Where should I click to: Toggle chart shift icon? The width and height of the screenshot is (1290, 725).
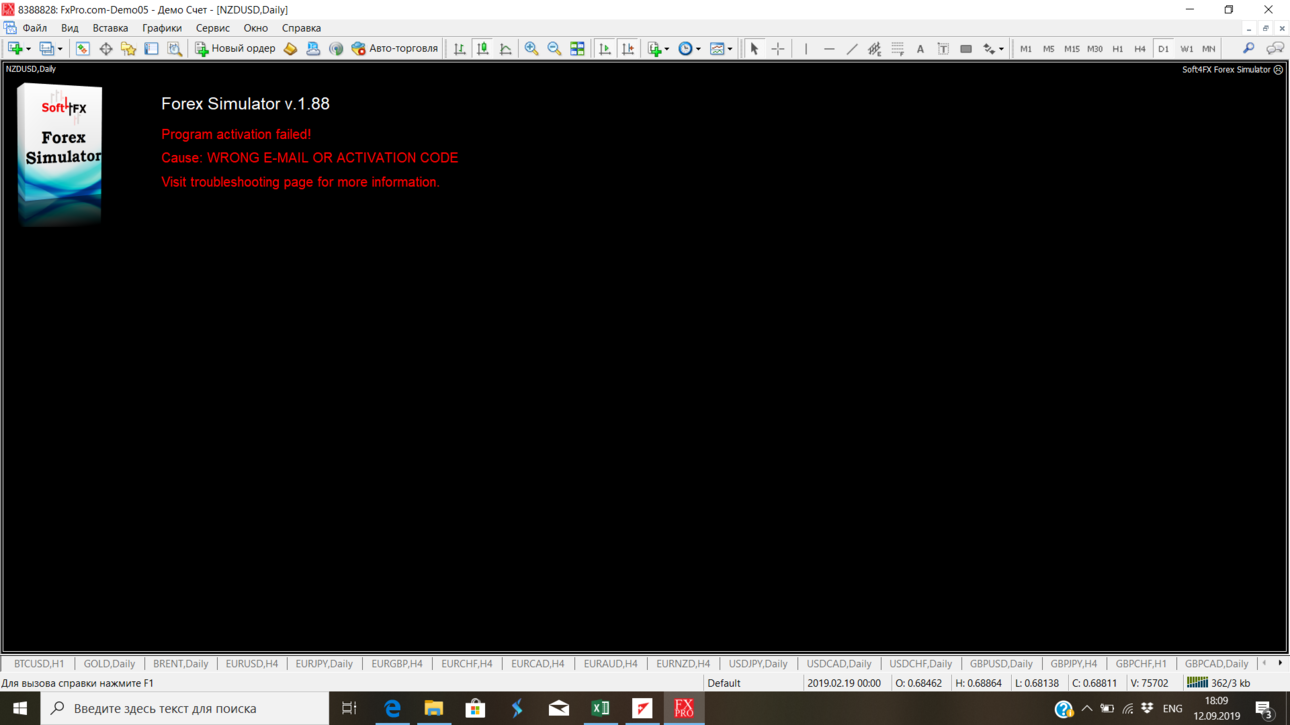(628, 48)
